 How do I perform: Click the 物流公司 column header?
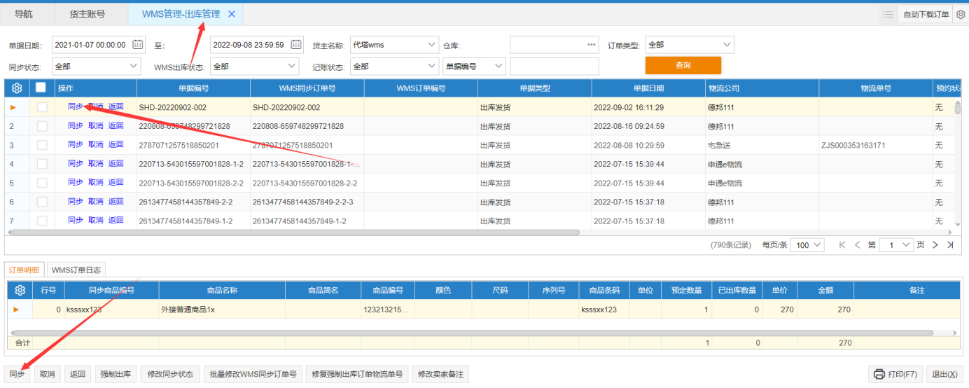(762, 88)
